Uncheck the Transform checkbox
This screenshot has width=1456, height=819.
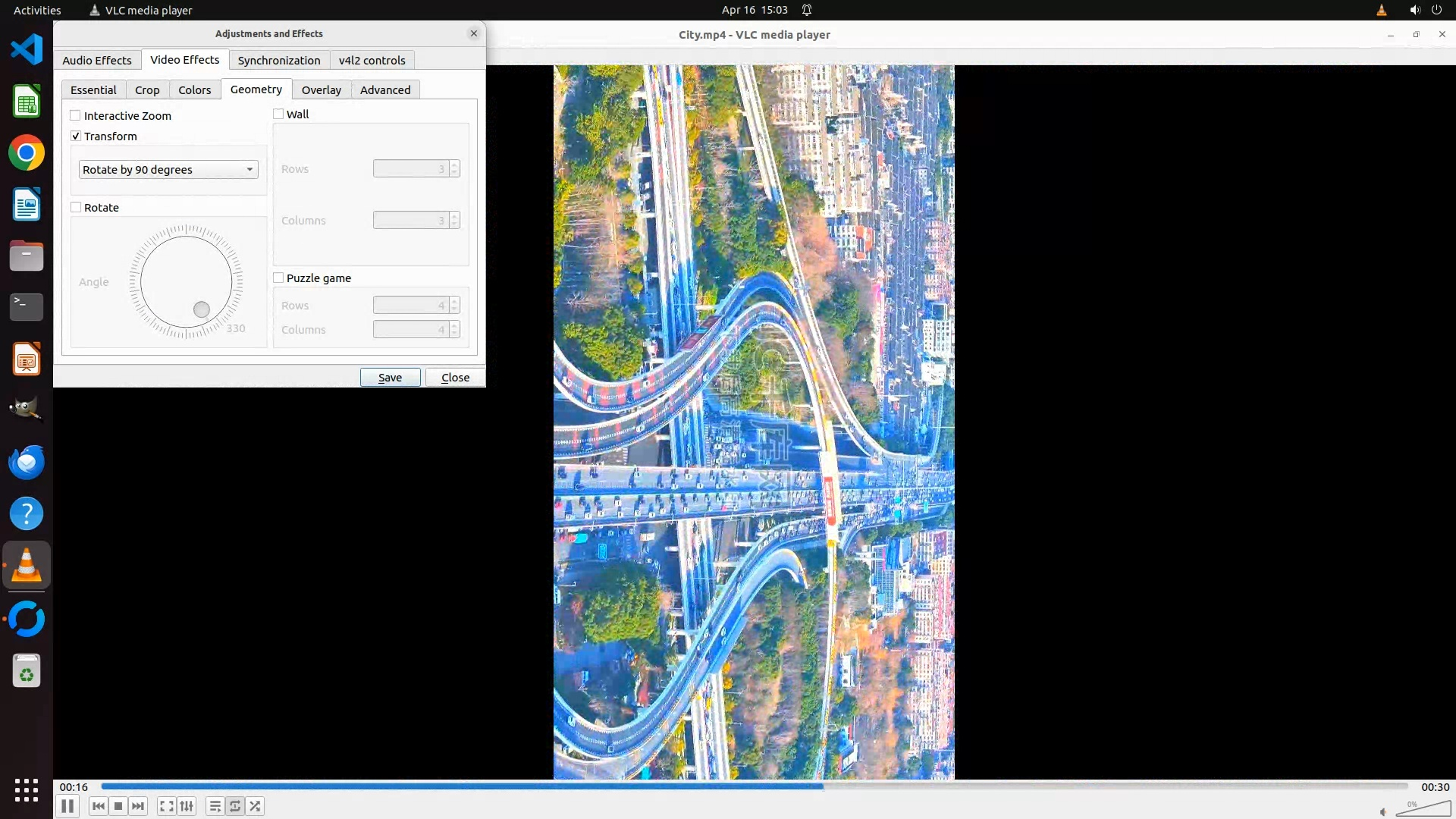(76, 136)
